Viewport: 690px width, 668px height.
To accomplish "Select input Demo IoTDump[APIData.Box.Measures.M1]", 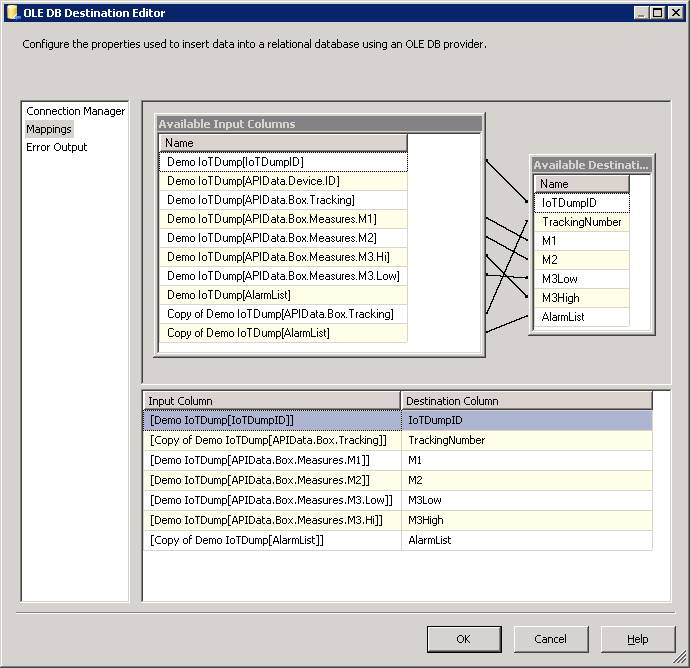I will click(x=283, y=219).
